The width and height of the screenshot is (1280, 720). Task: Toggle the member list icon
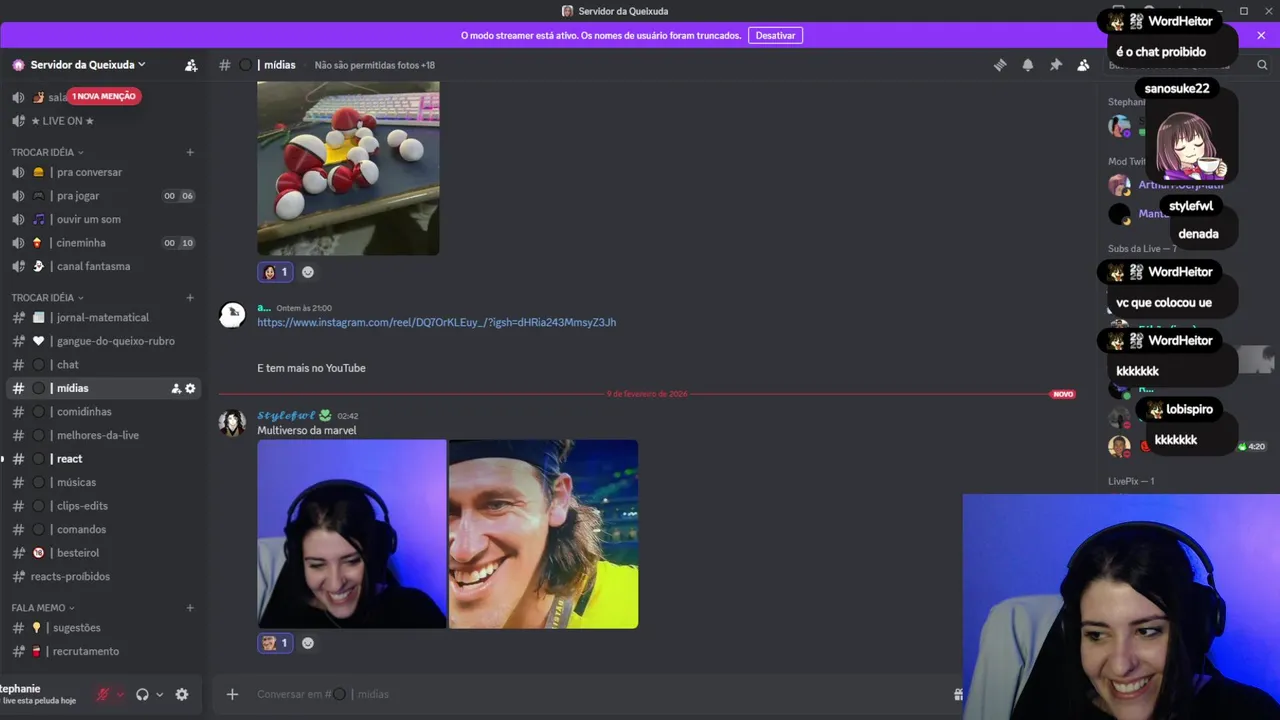[1083, 65]
